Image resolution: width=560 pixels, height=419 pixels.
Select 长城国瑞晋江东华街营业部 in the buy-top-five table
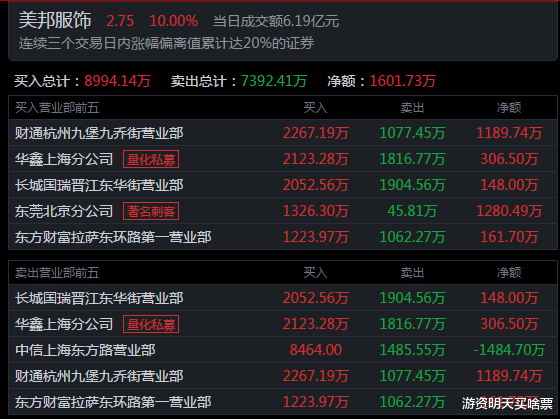click(99, 185)
